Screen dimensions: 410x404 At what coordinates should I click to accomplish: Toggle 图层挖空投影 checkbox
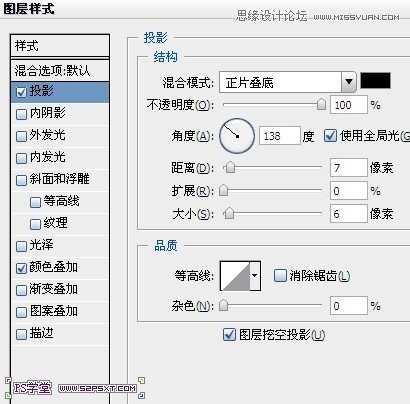[229, 334]
